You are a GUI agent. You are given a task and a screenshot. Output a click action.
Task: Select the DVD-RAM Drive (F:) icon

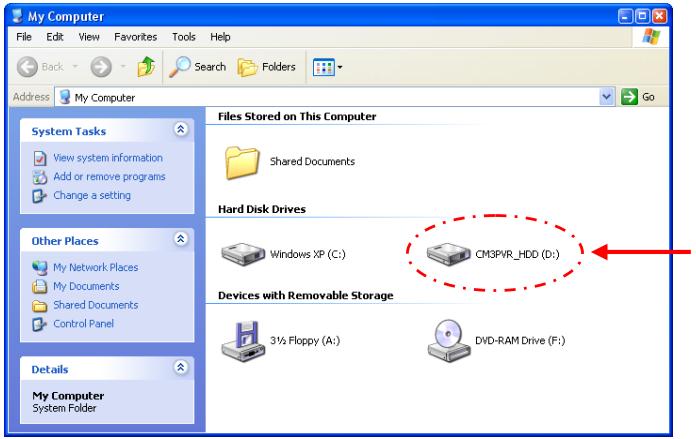point(449,340)
